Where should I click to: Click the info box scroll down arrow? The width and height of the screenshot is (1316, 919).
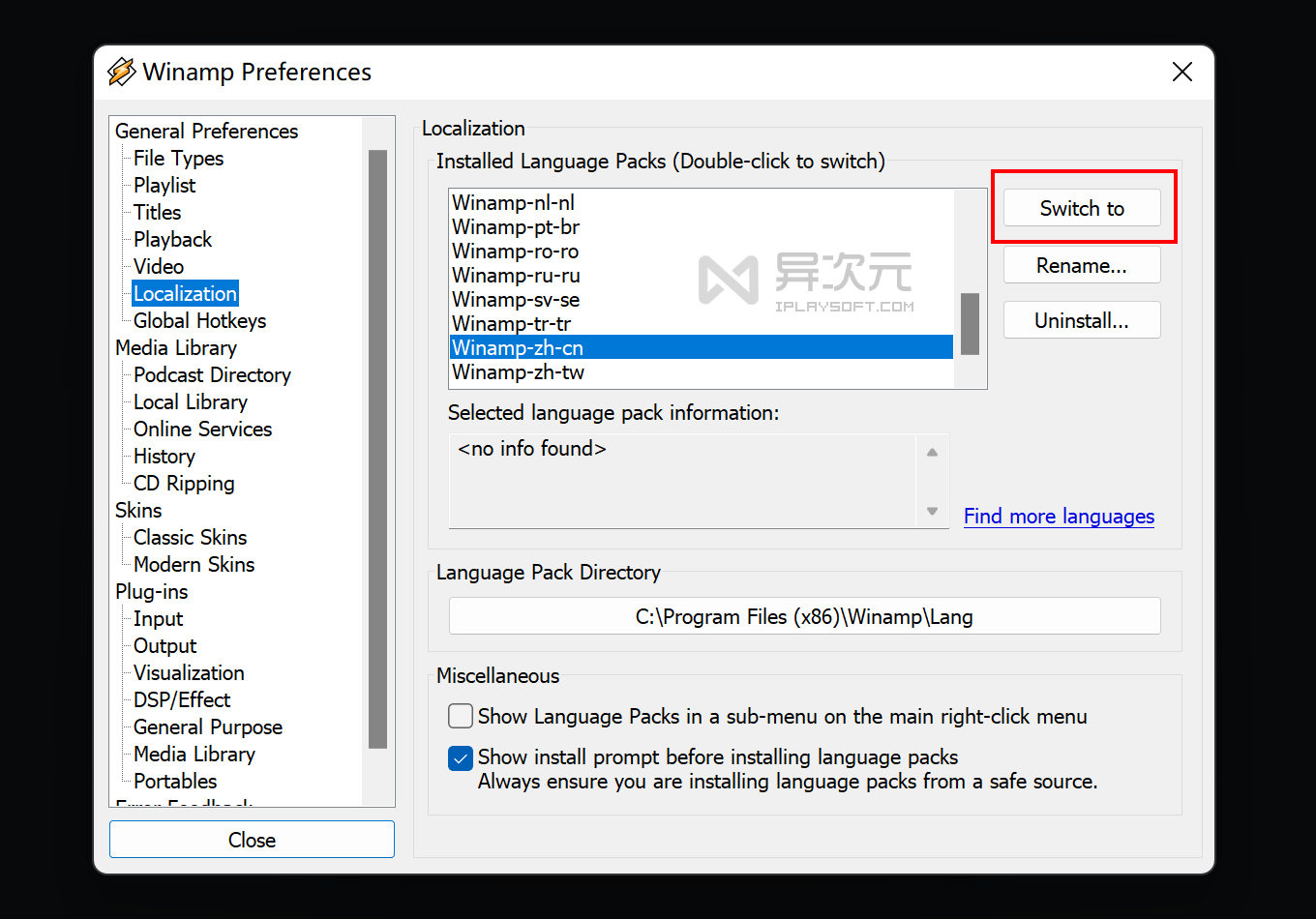[x=932, y=511]
